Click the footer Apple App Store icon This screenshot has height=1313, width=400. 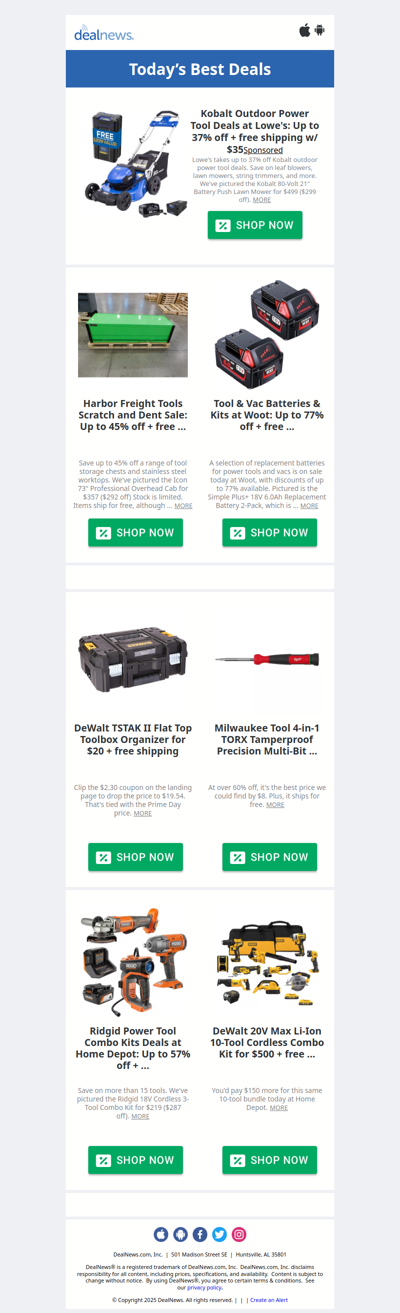coord(161,1235)
